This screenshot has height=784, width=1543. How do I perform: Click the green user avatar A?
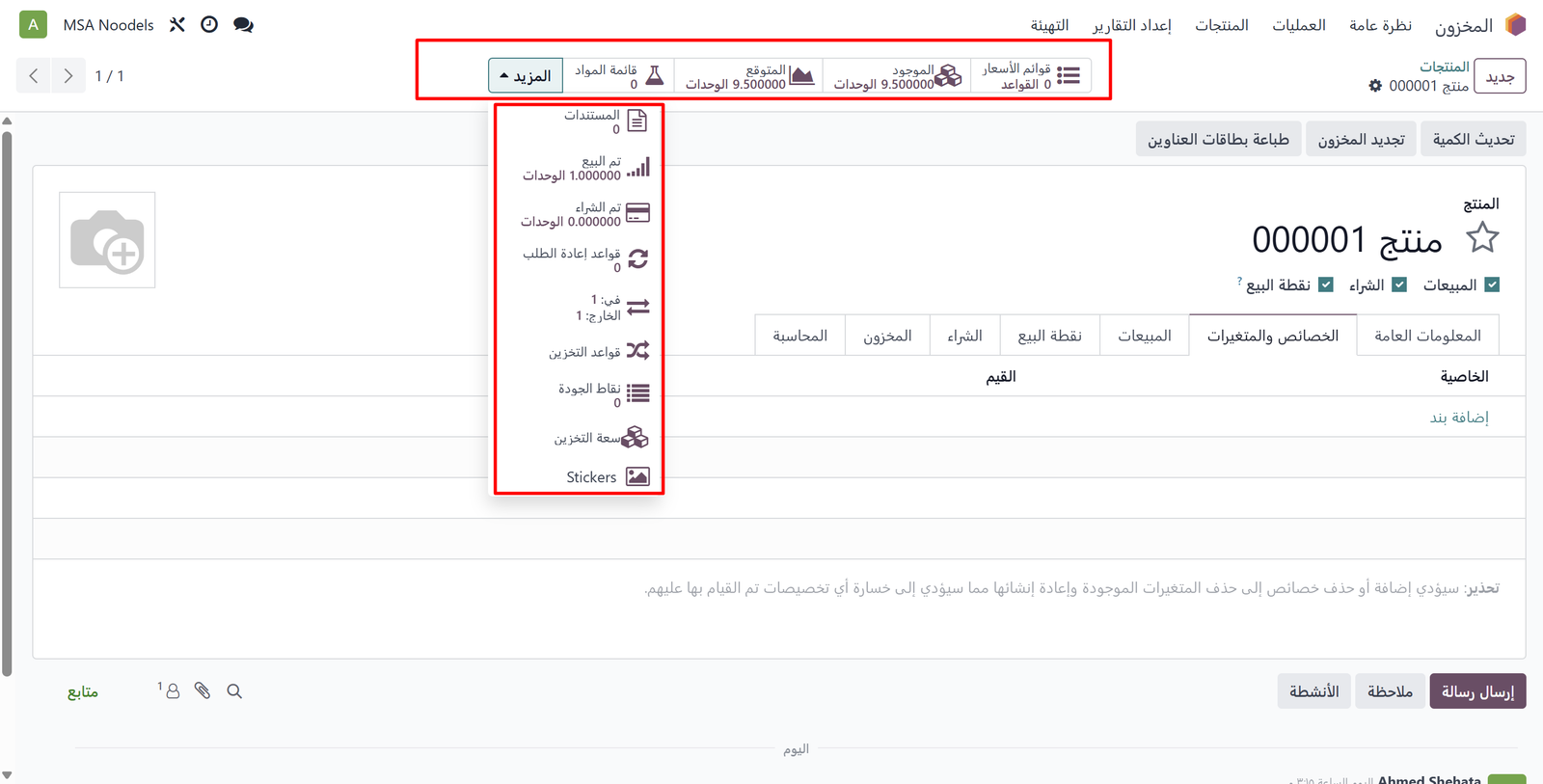coord(33,25)
